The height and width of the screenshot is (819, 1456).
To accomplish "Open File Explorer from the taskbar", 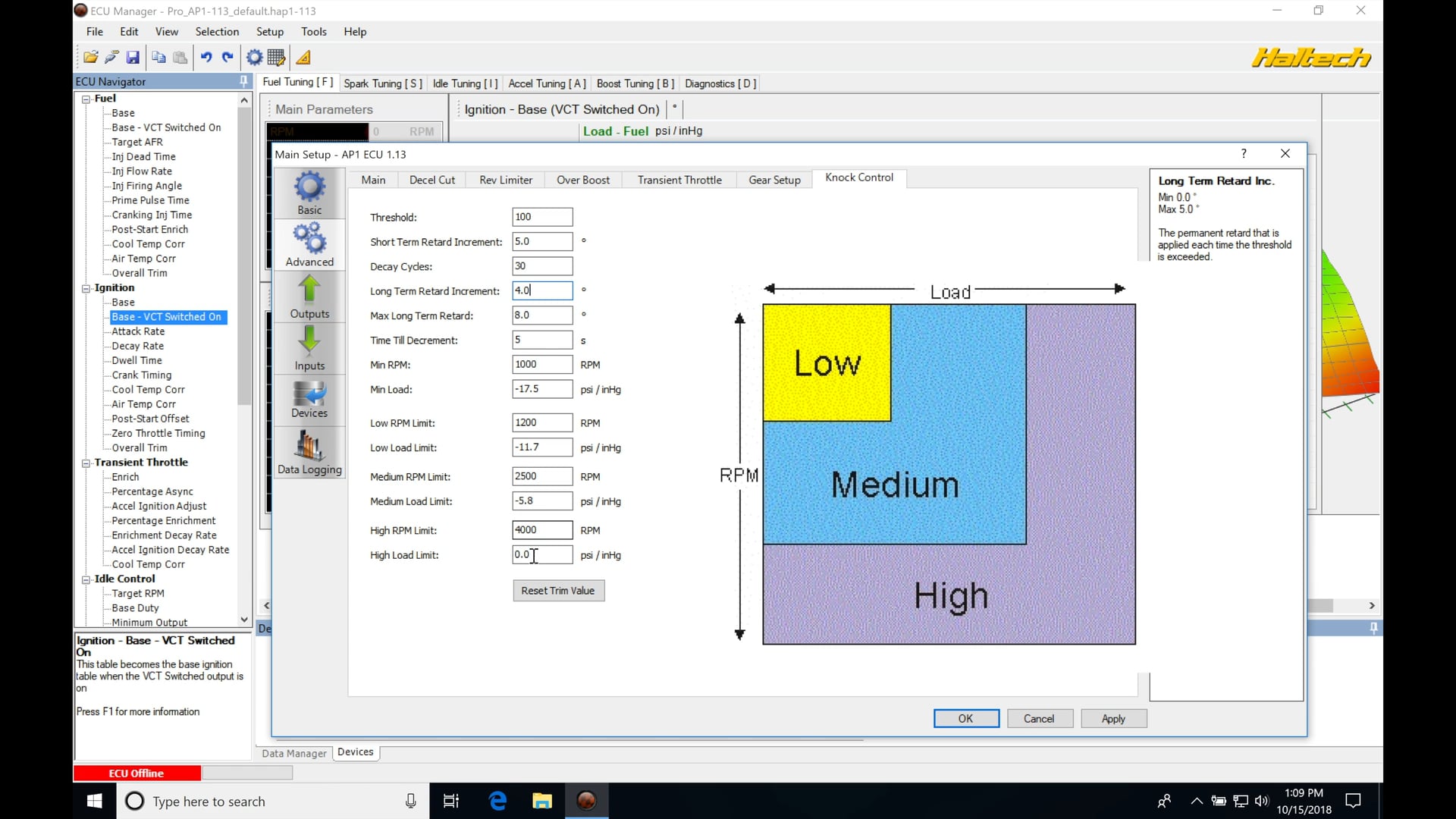I will point(541,801).
